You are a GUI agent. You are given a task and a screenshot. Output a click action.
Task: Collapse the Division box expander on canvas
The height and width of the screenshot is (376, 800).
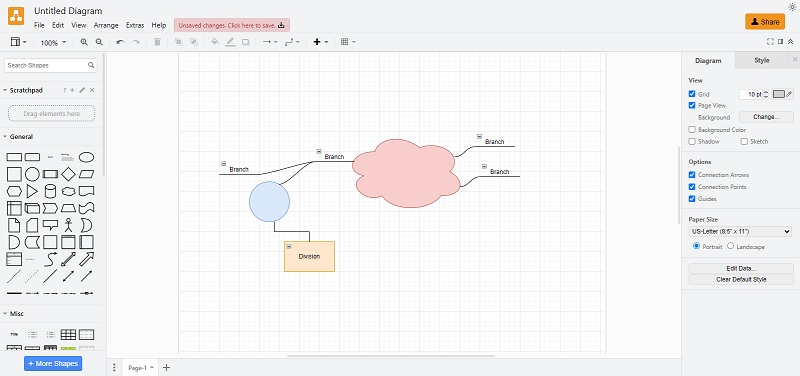[x=289, y=246]
